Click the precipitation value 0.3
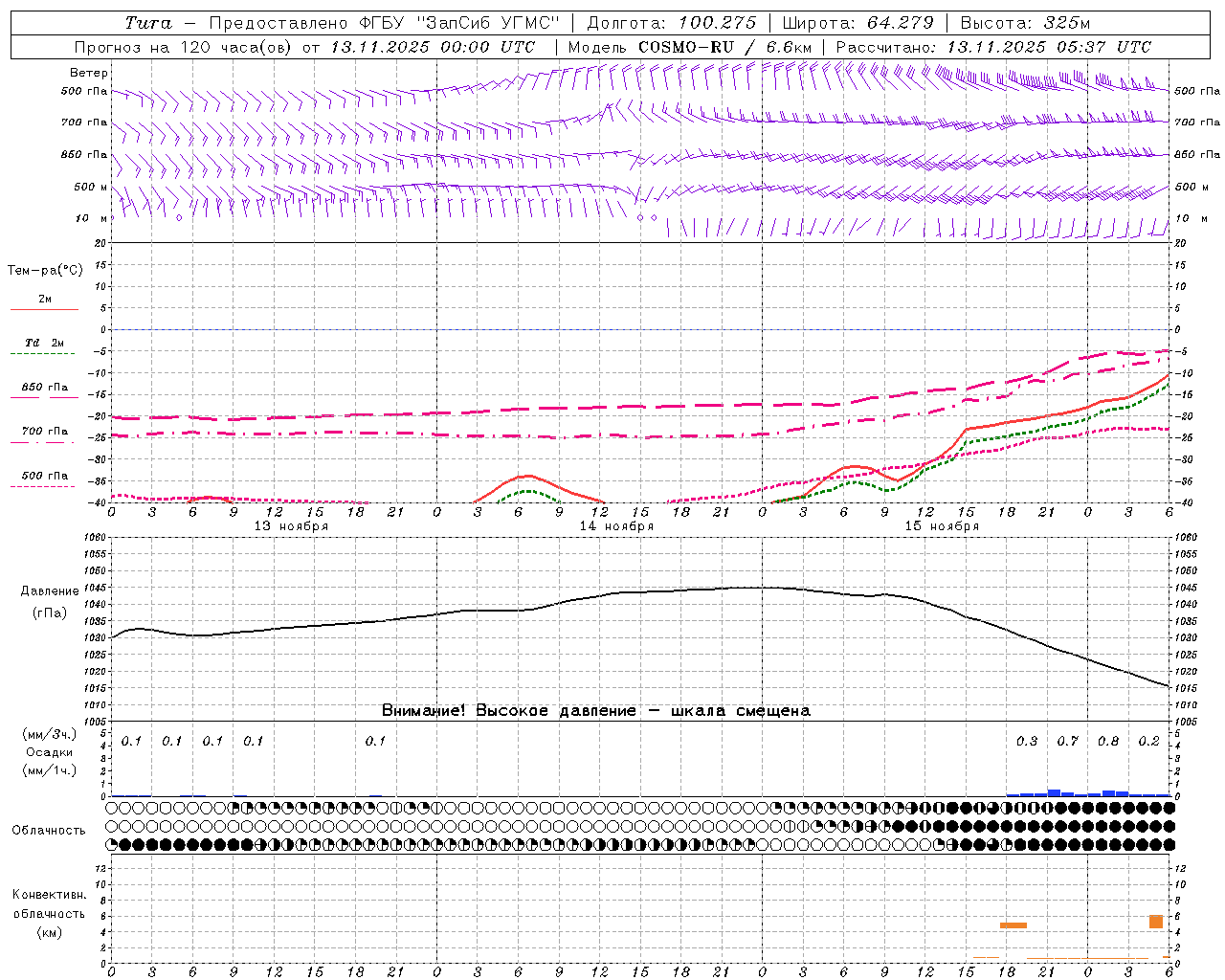 pyautogui.click(x=1027, y=742)
